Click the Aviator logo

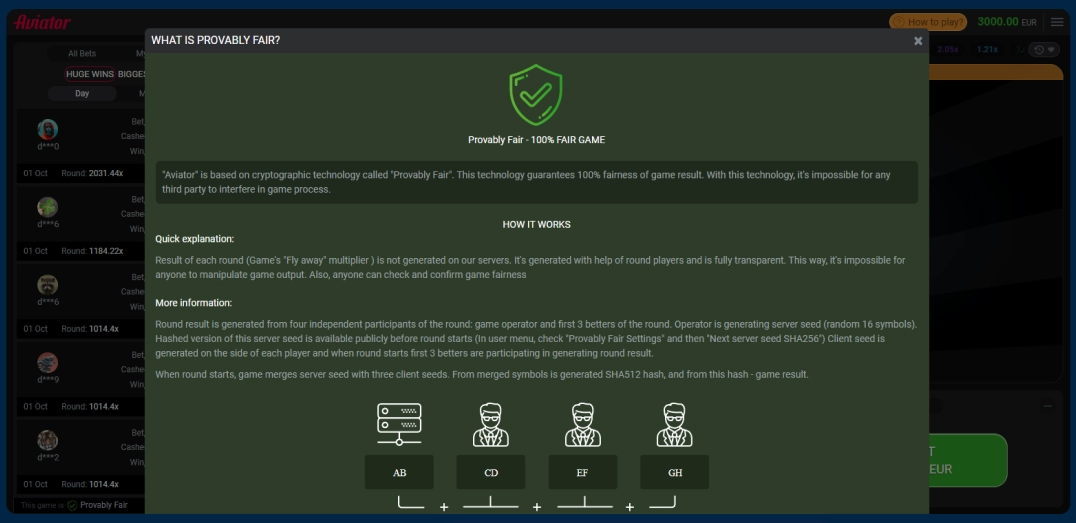pyautogui.click(x=43, y=22)
